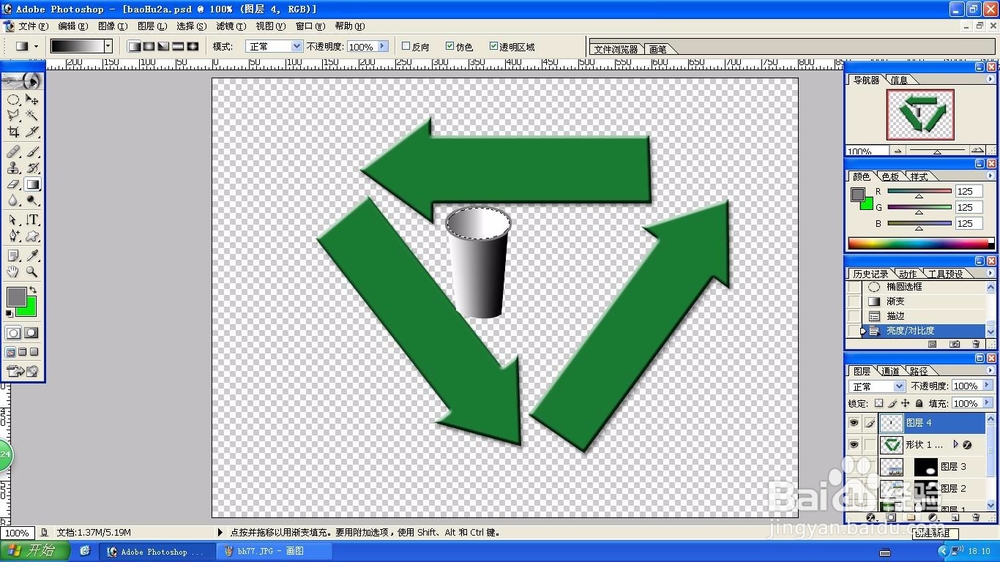This screenshot has width=1000, height=562.
Task: Switch to 路径 tab
Action: (x=918, y=371)
